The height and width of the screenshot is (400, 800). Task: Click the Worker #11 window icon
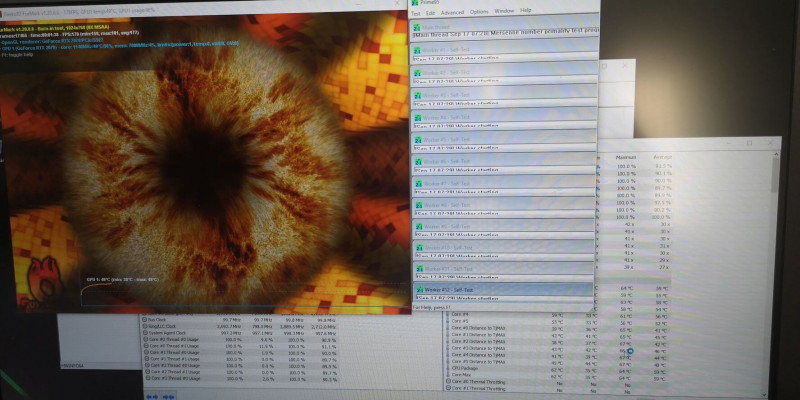point(420,269)
